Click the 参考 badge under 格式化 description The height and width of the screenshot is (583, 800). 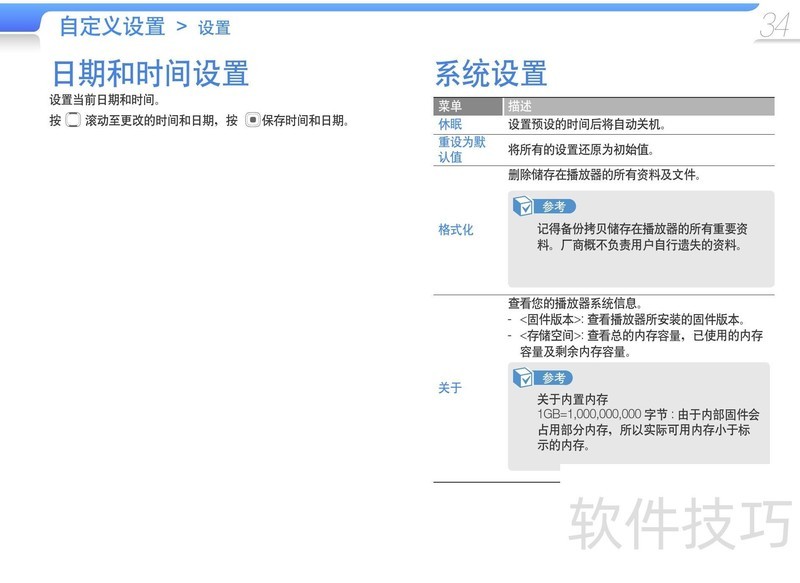pyautogui.click(x=555, y=207)
